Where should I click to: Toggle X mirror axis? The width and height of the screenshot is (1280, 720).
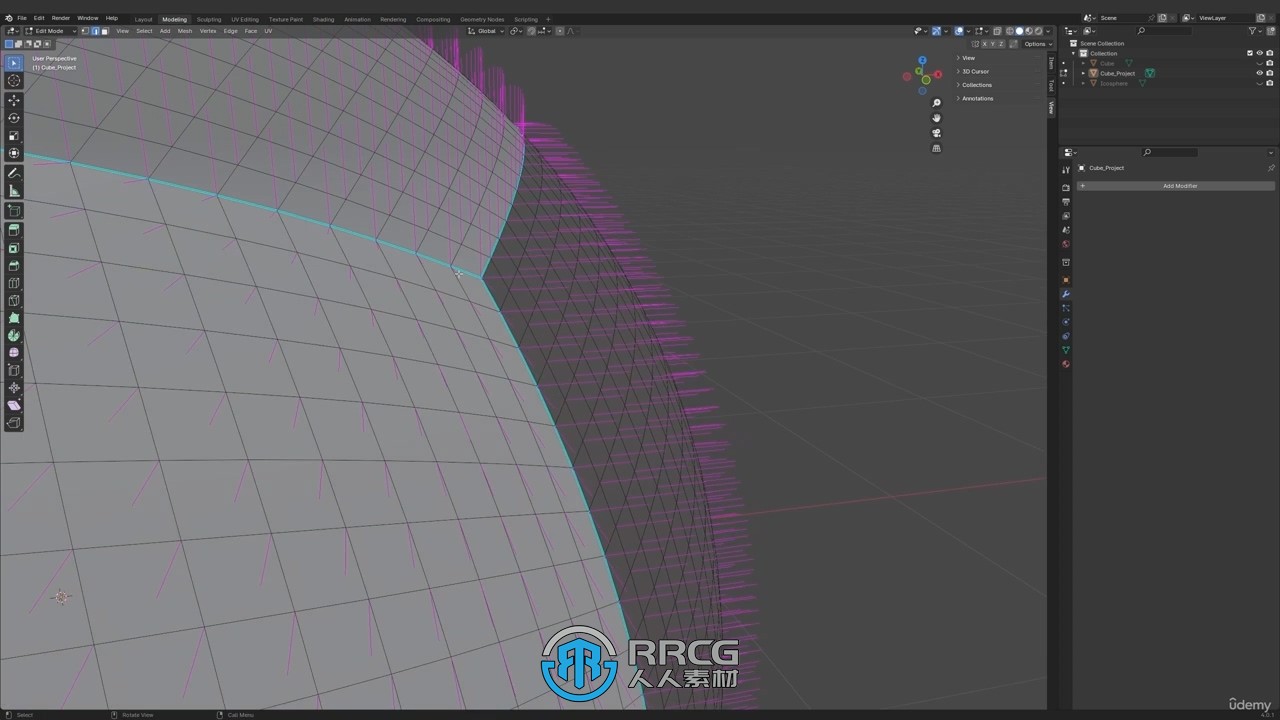pos(985,44)
